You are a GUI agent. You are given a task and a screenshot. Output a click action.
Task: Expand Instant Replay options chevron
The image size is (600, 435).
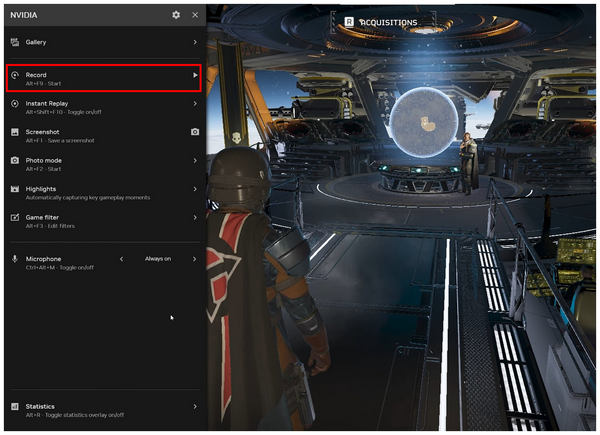[195, 103]
